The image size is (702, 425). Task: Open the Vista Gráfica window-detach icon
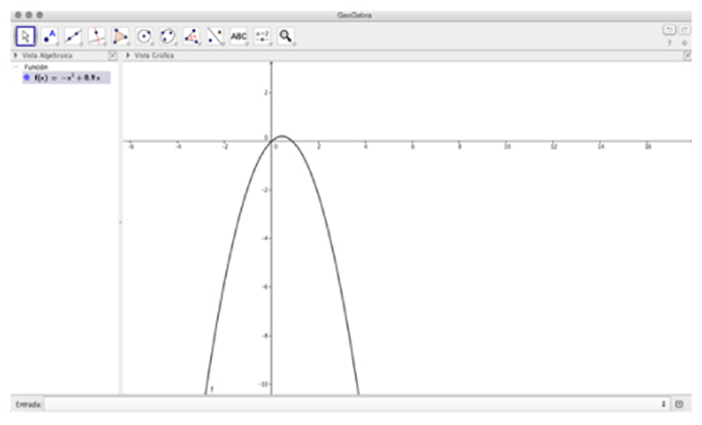click(687, 56)
